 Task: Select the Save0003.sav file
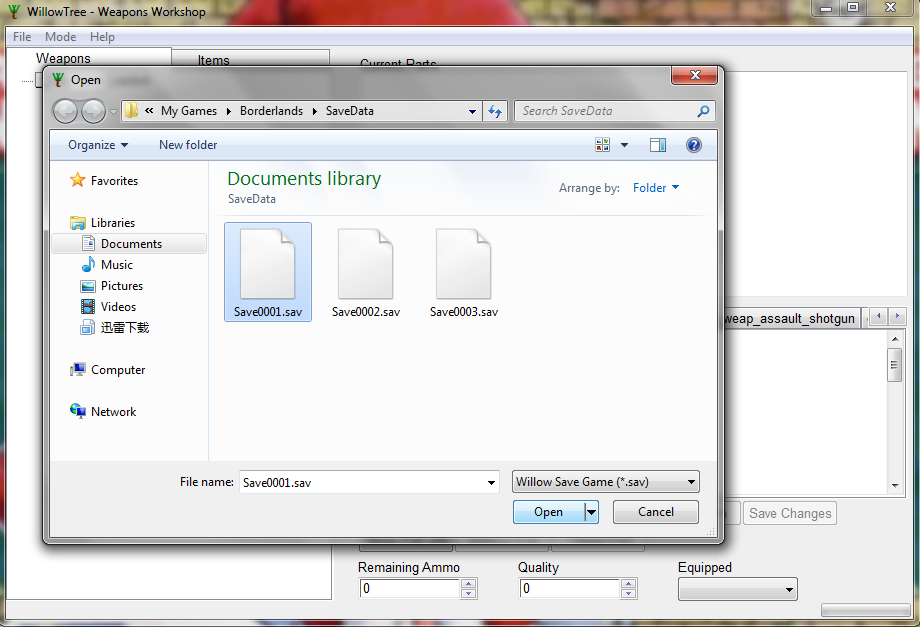[x=464, y=272]
